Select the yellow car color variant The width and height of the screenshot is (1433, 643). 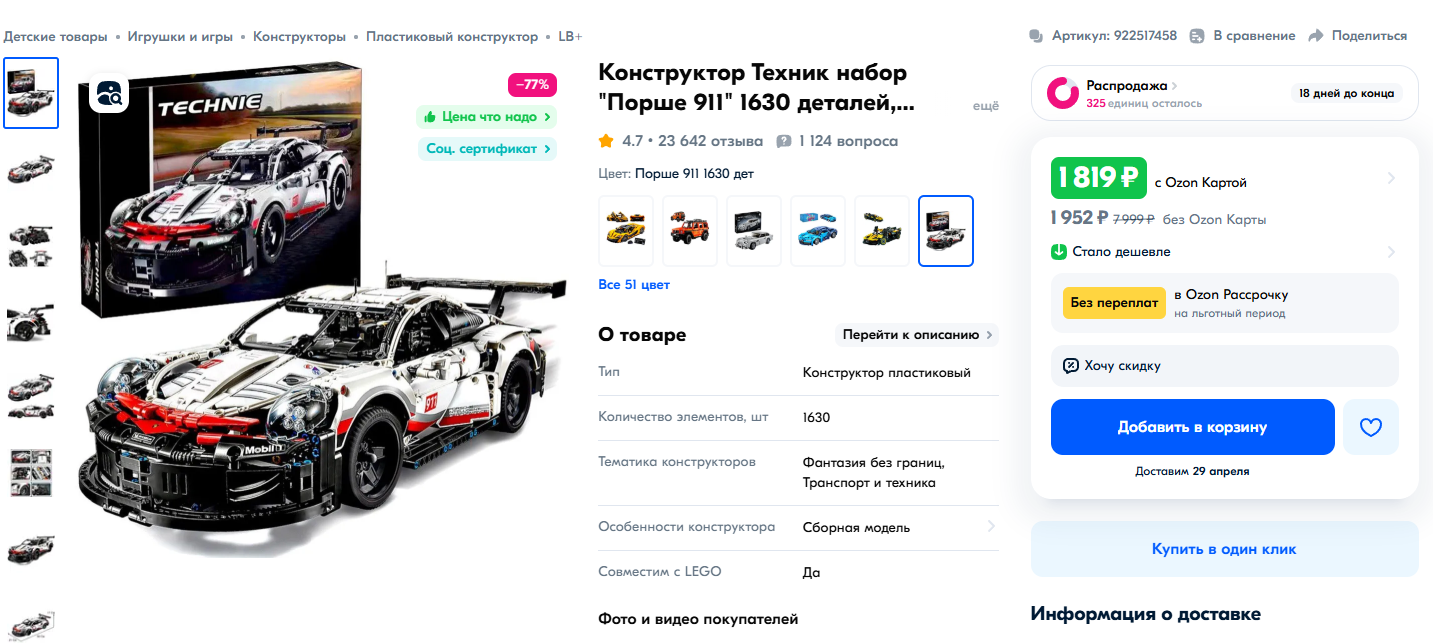pyautogui.click(x=626, y=231)
